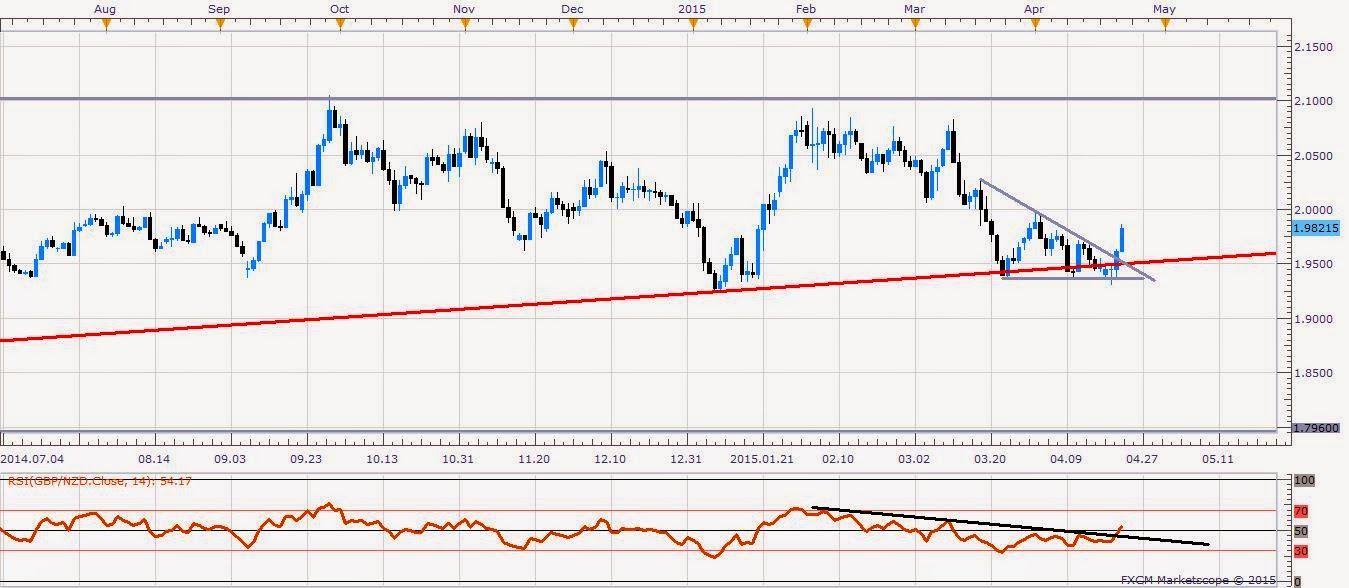Screen dimensions: 1349x588
Task: Click the RSI 30 level label
Action: point(1300,551)
